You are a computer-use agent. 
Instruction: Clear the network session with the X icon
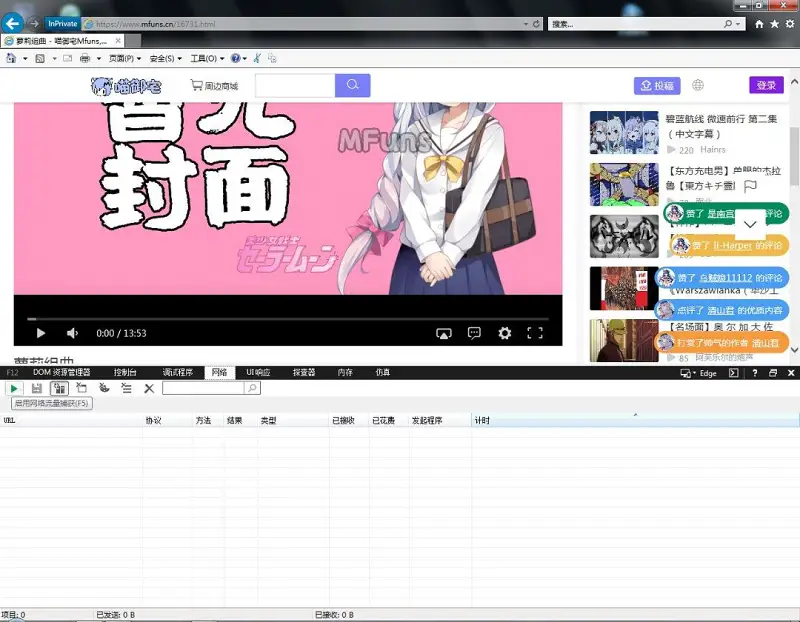click(x=149, y=389)
